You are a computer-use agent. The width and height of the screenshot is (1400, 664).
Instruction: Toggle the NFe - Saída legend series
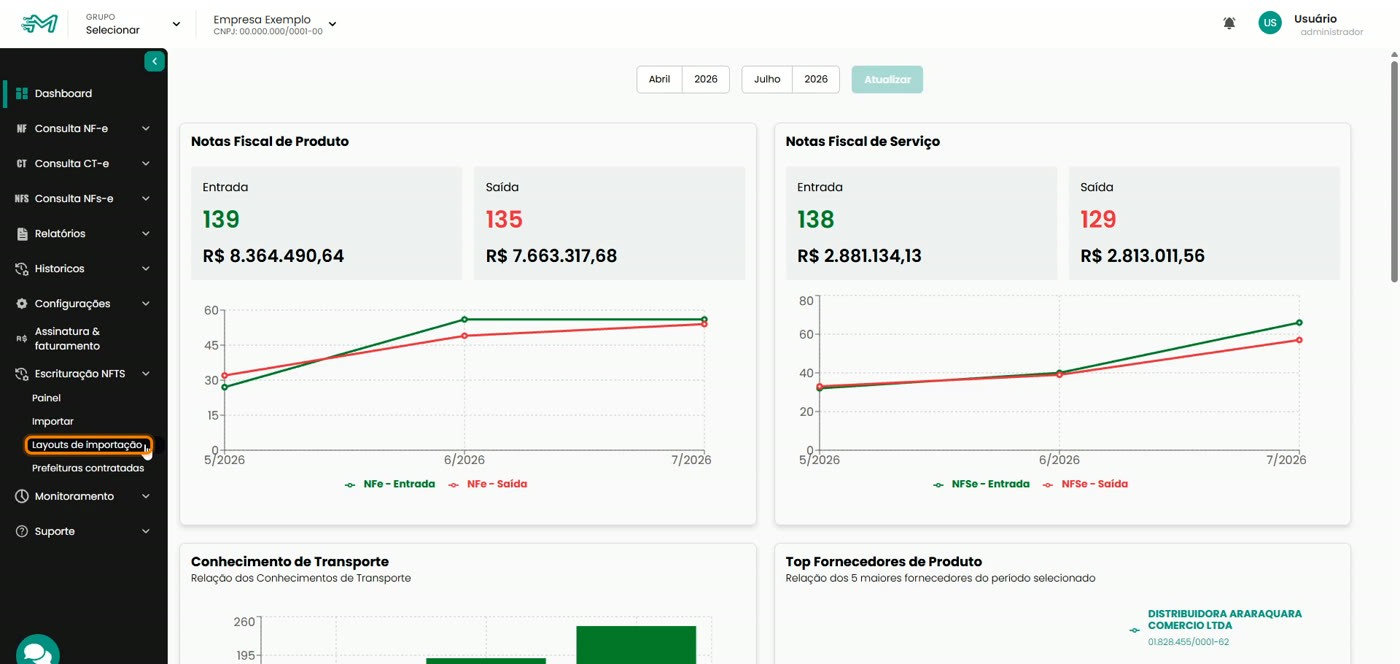(488, 484)
